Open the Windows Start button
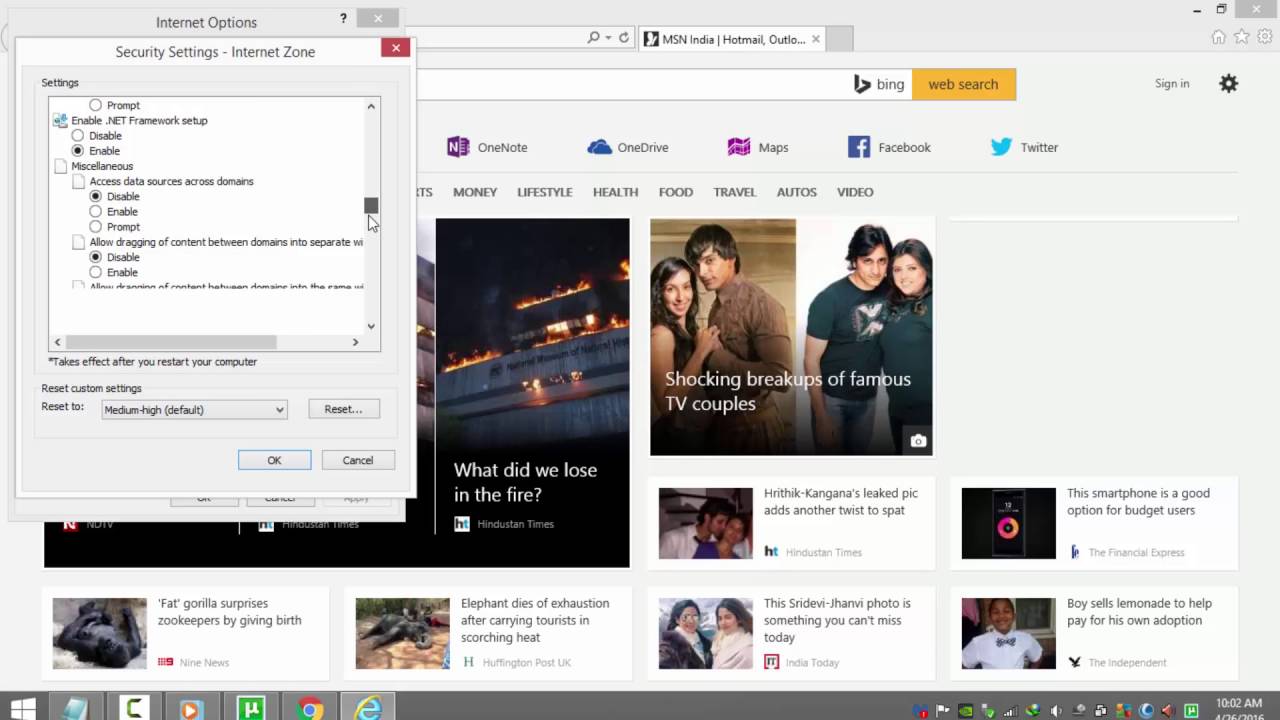This screenshot has width=1280, height=720. click(x=22, y=709)
